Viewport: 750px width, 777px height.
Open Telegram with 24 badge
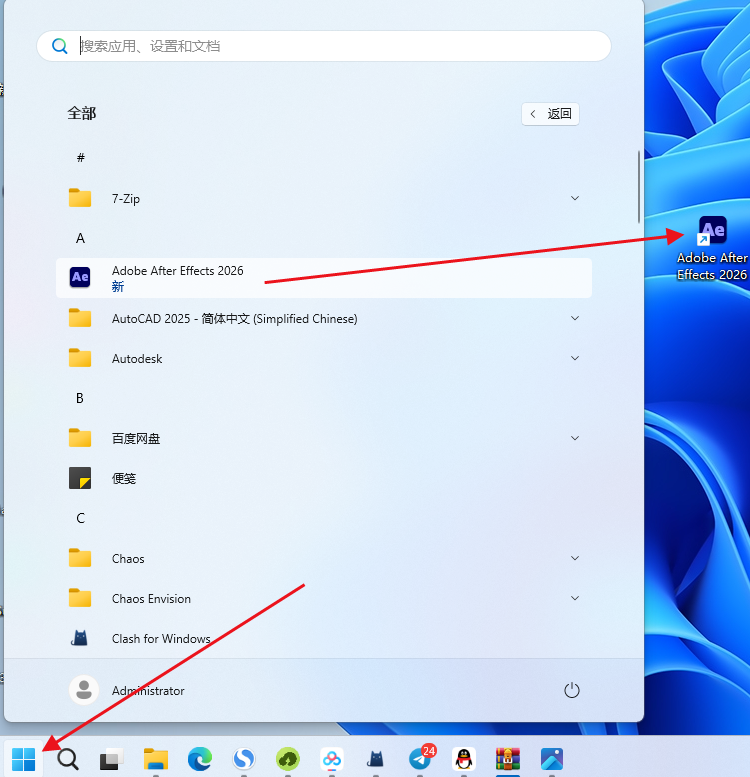tap(422, 758)
